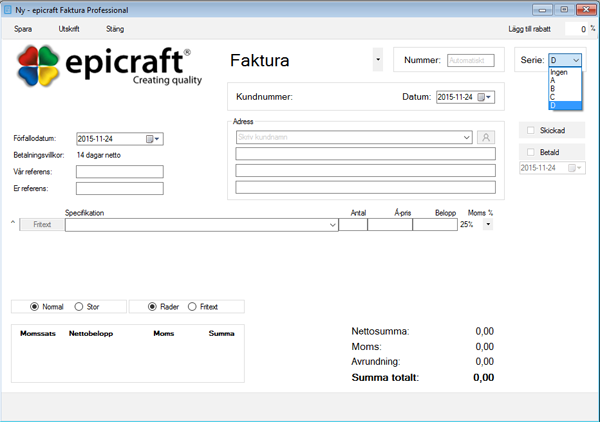Open the Serie combo box
The width and height of the screenshot is (600, 422).
point(565,60)
